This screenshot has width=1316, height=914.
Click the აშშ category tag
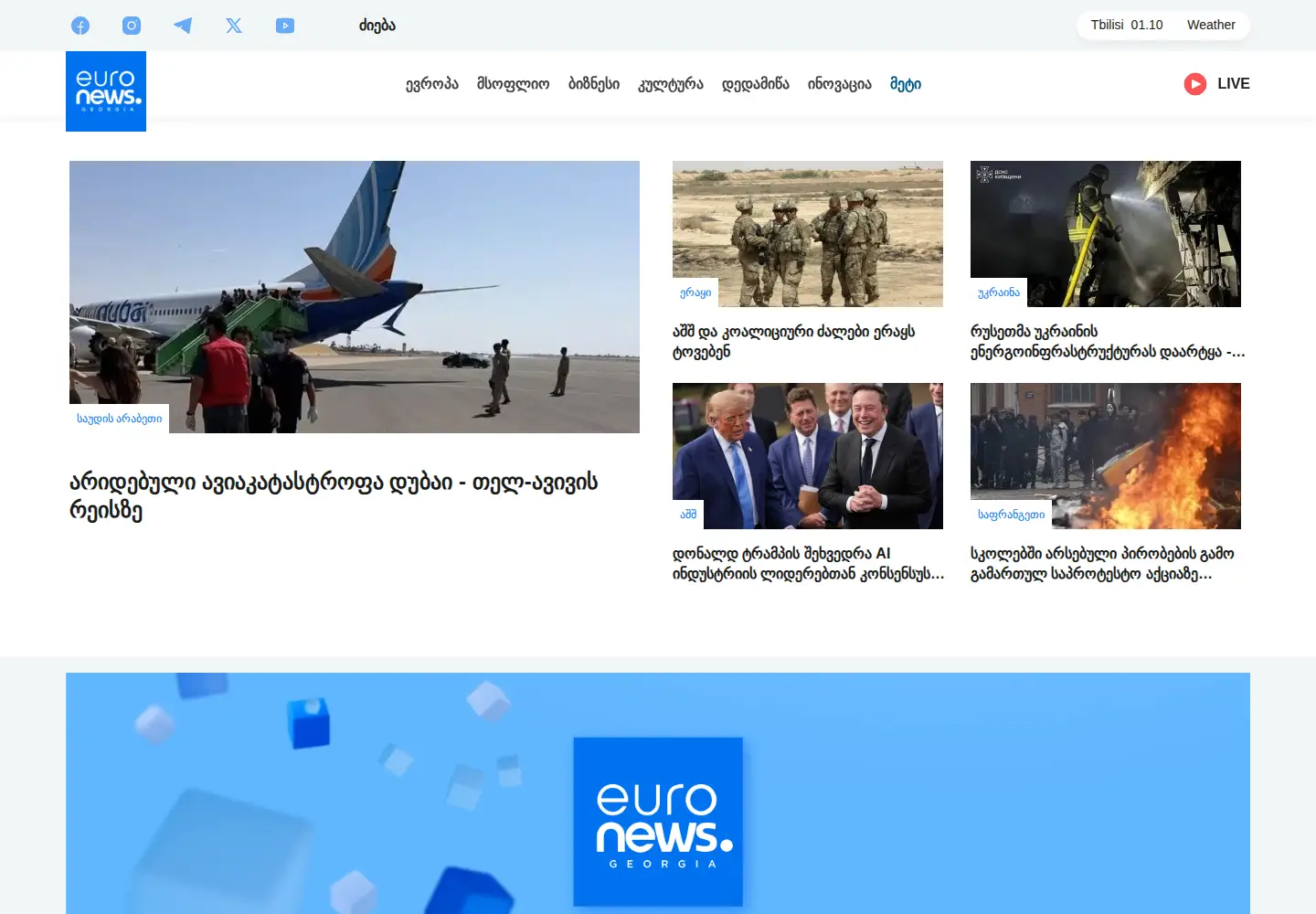coord(688,515)
